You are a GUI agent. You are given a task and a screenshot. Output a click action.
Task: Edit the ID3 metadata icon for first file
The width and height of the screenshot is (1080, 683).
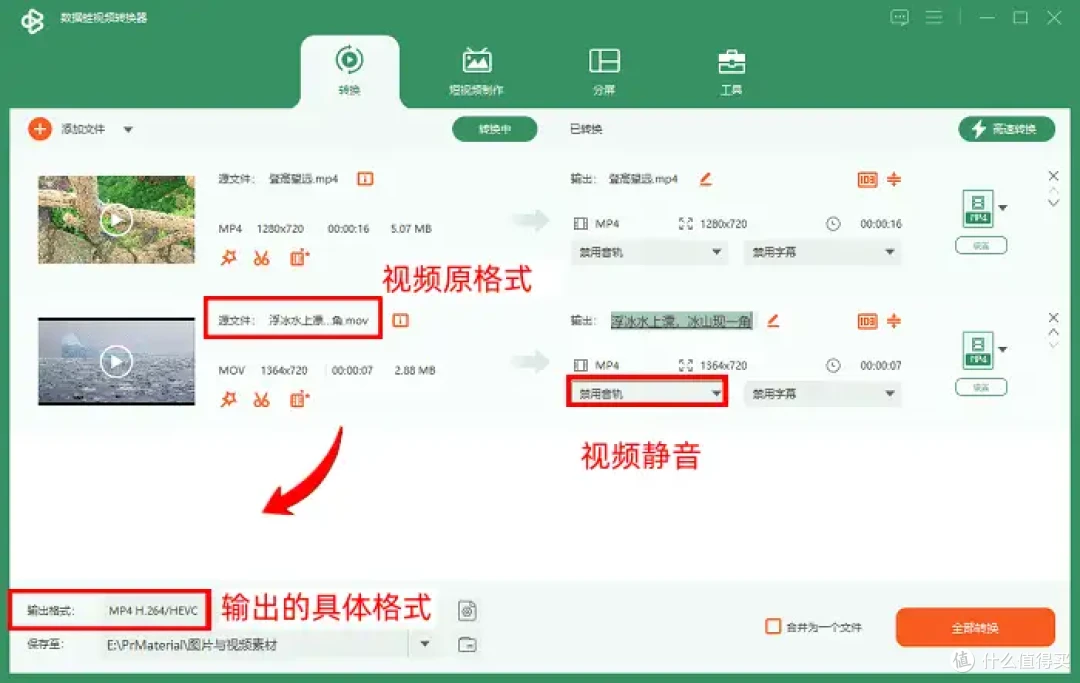click(x=867, y=180)
